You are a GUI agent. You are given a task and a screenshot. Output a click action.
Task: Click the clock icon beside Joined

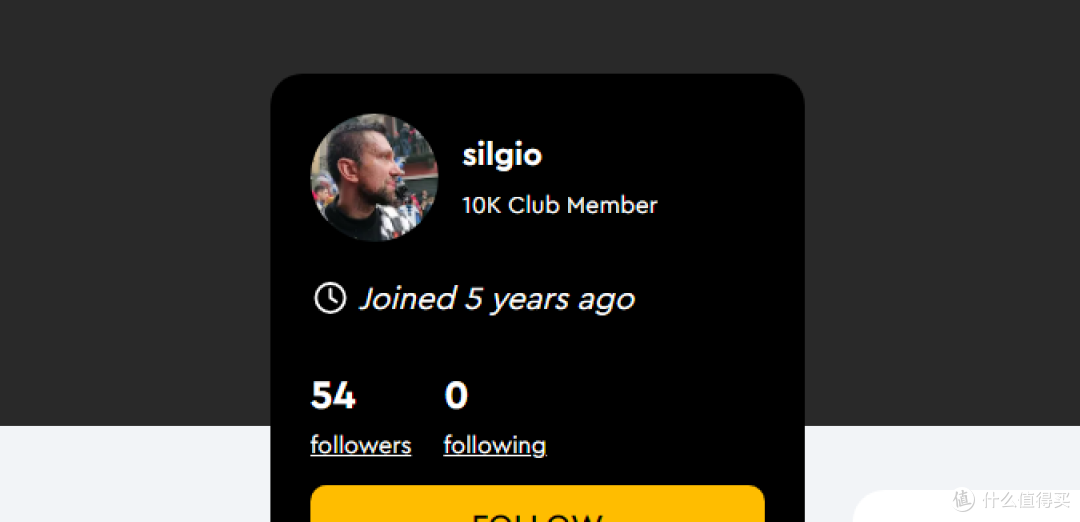(330, 298)
